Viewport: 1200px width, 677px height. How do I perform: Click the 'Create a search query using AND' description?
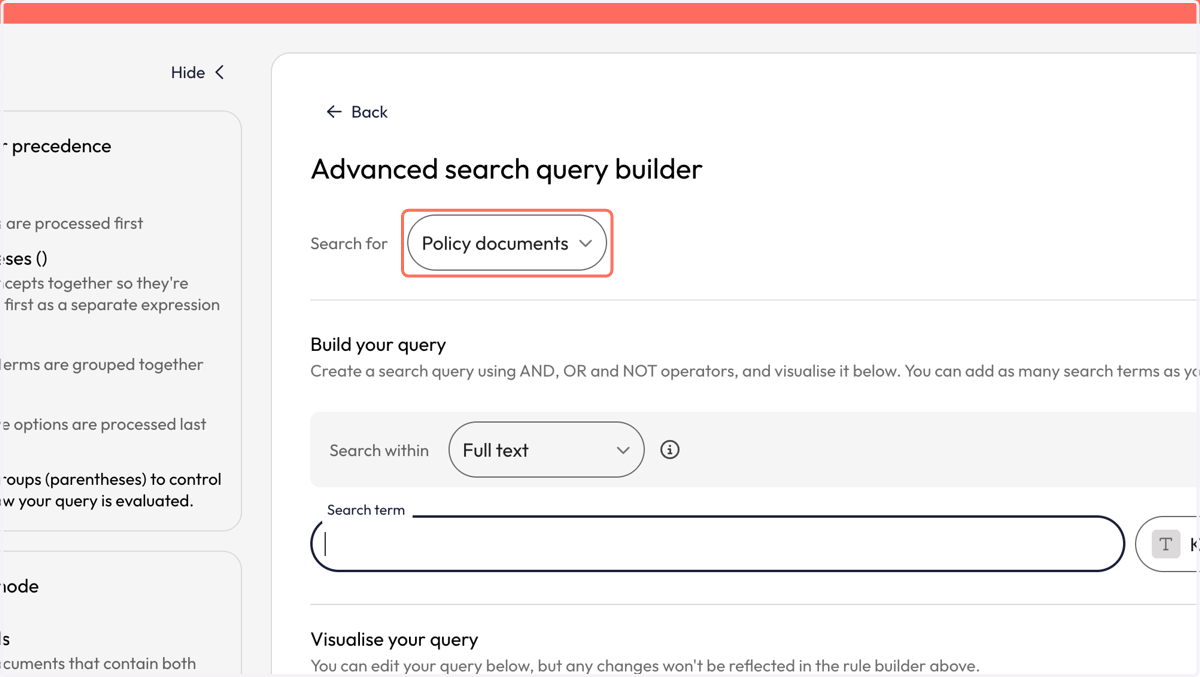coord(755,371)
